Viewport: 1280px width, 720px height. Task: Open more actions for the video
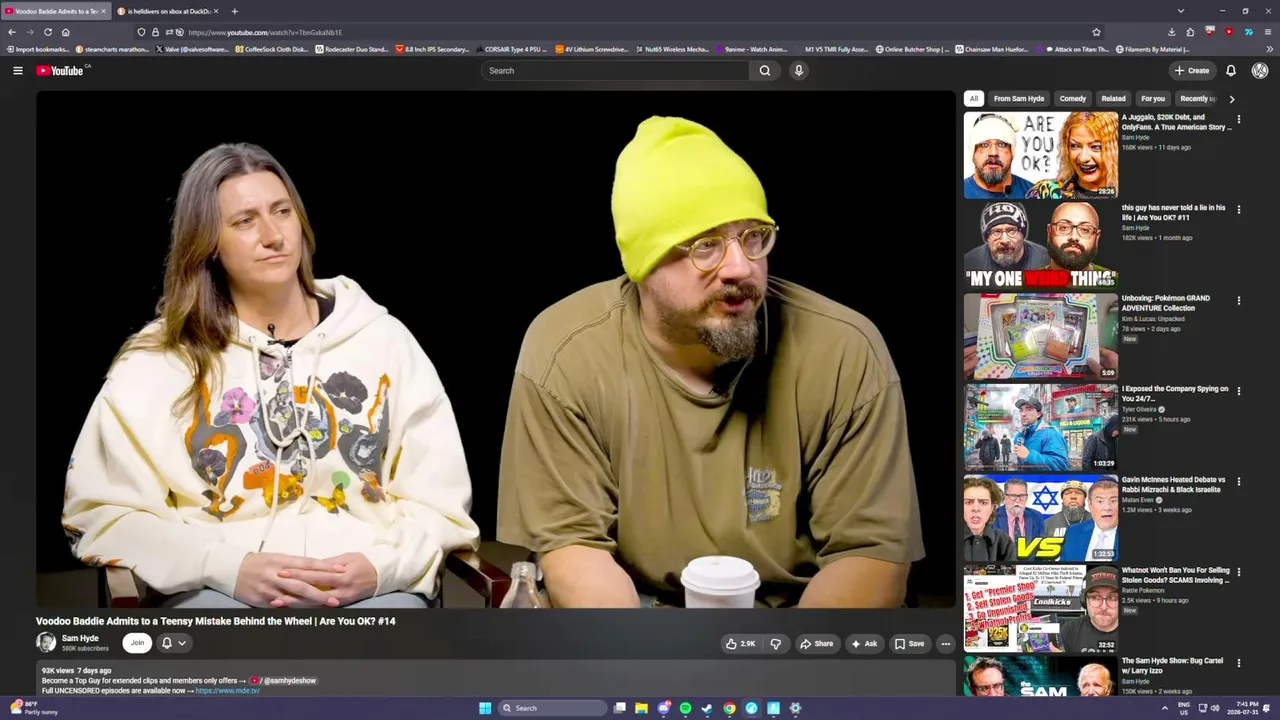pyautogui.click(x=945, y=644)
